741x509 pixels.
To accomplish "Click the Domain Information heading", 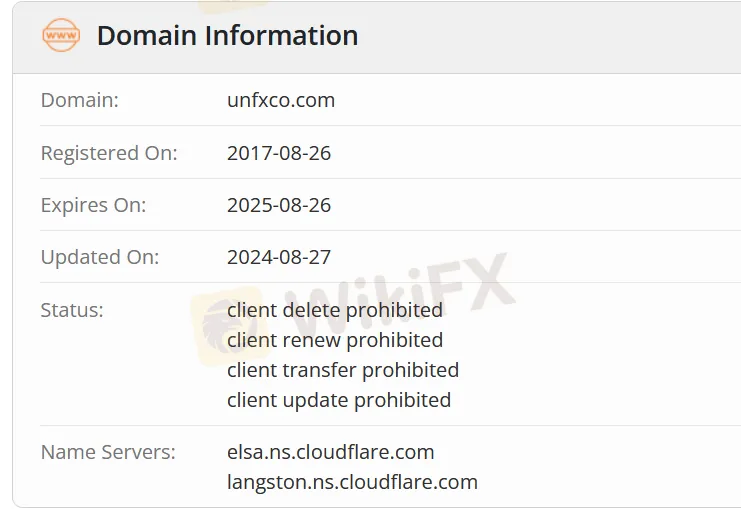I will click(x=227, y=35).
